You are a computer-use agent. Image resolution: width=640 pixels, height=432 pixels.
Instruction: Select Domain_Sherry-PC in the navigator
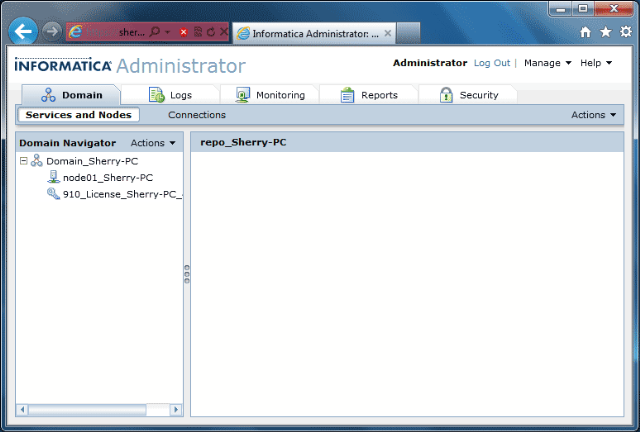point(92,161)
